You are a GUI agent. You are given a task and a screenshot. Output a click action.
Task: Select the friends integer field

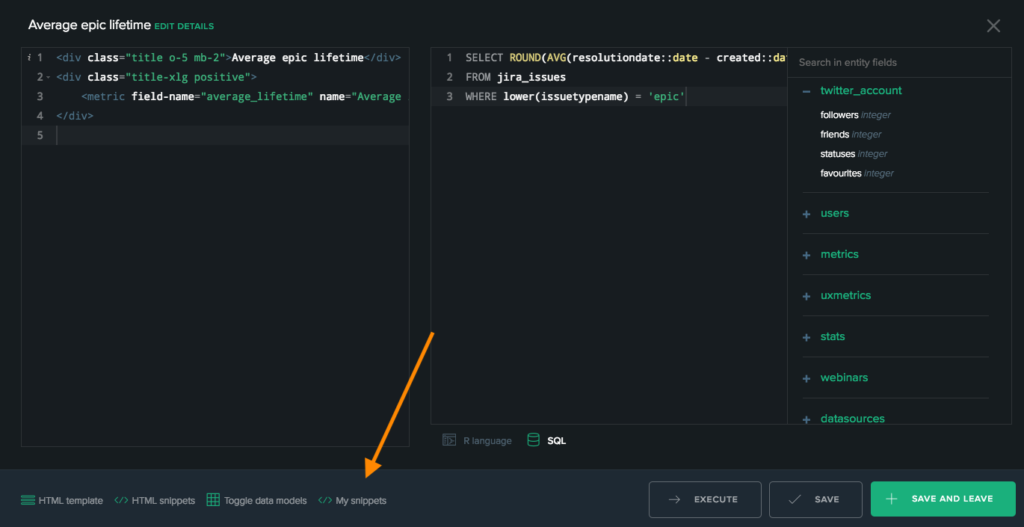coord(851,135)
